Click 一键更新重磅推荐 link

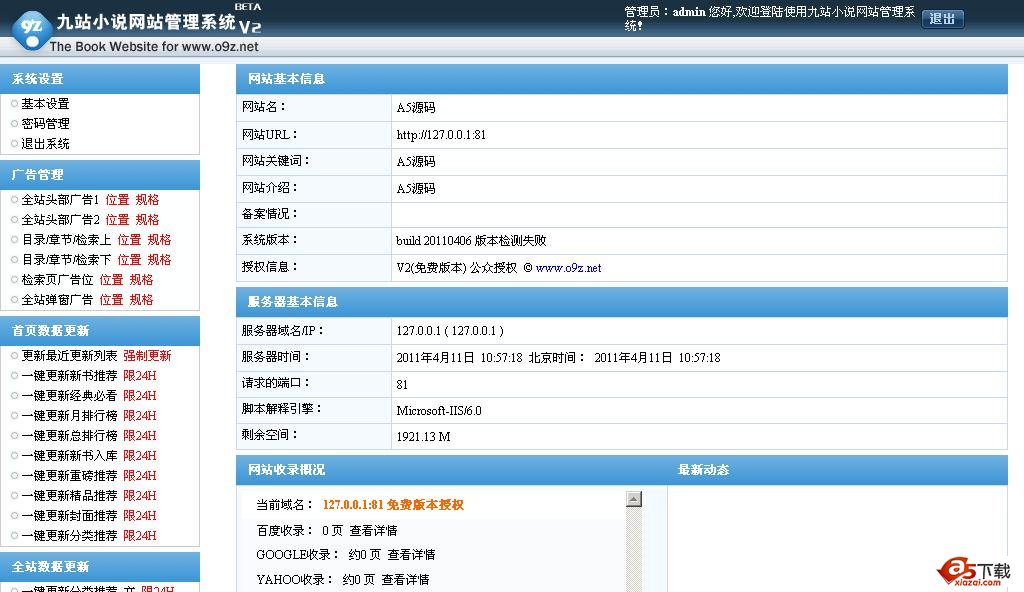(69, 476)
